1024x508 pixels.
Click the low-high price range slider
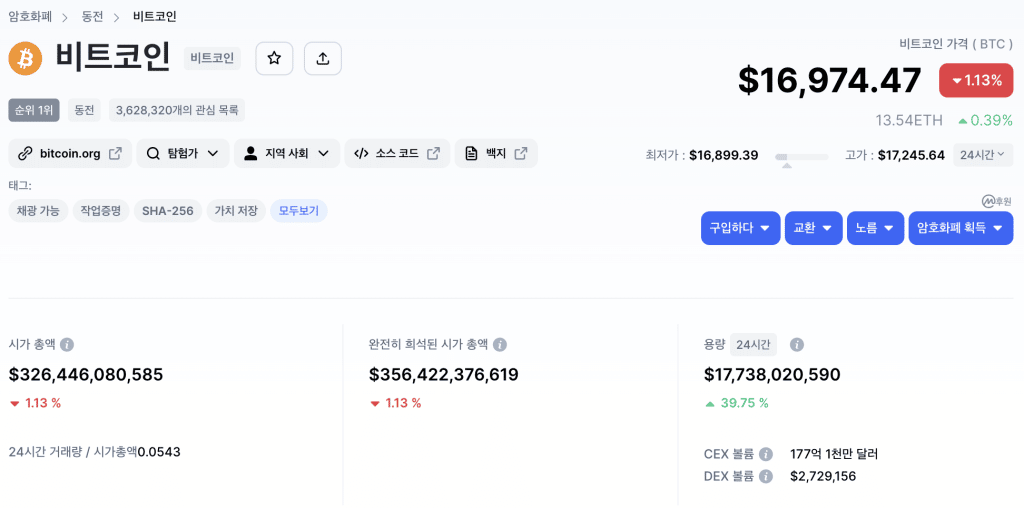[801, 157]
